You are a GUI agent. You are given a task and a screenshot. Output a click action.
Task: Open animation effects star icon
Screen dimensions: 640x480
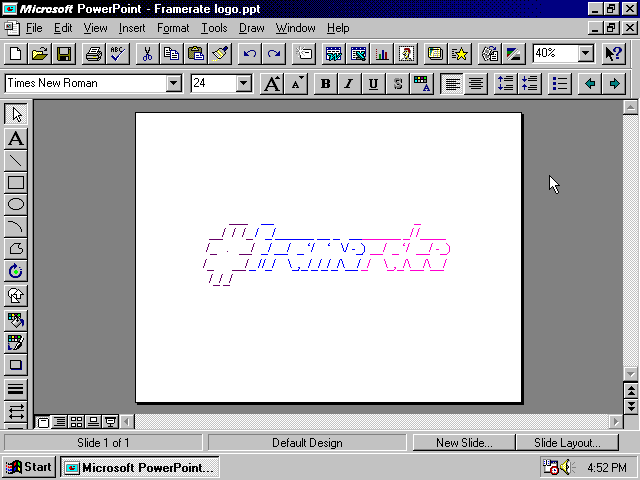tap(460, 53)
